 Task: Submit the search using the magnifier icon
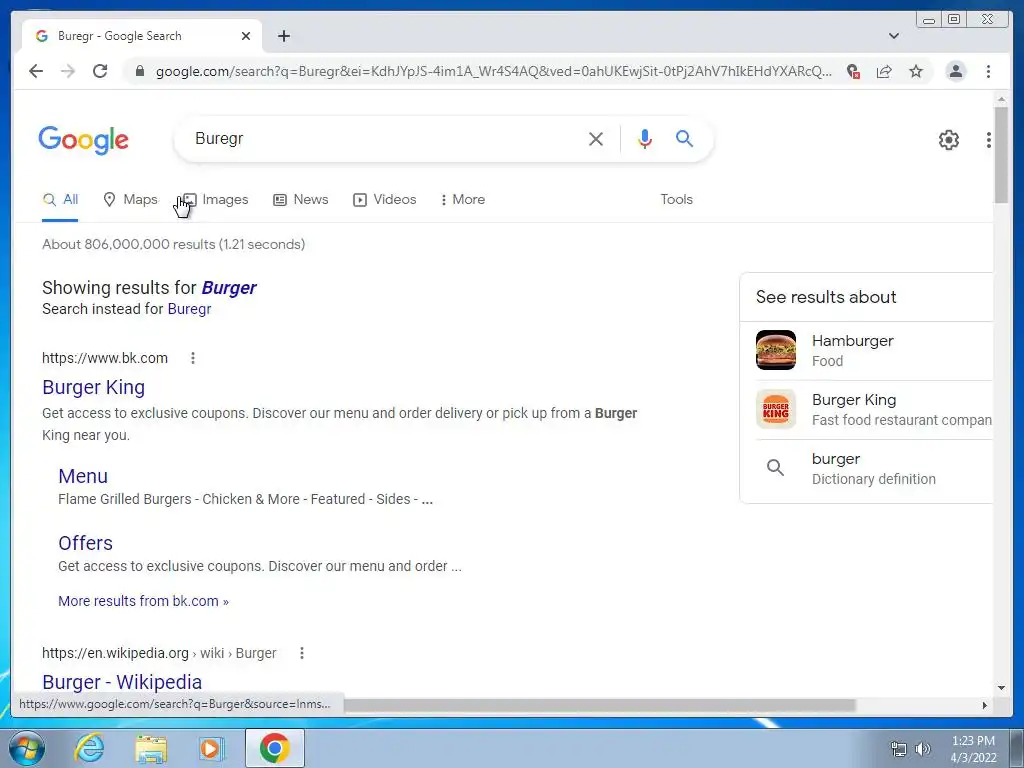(684, 138)
